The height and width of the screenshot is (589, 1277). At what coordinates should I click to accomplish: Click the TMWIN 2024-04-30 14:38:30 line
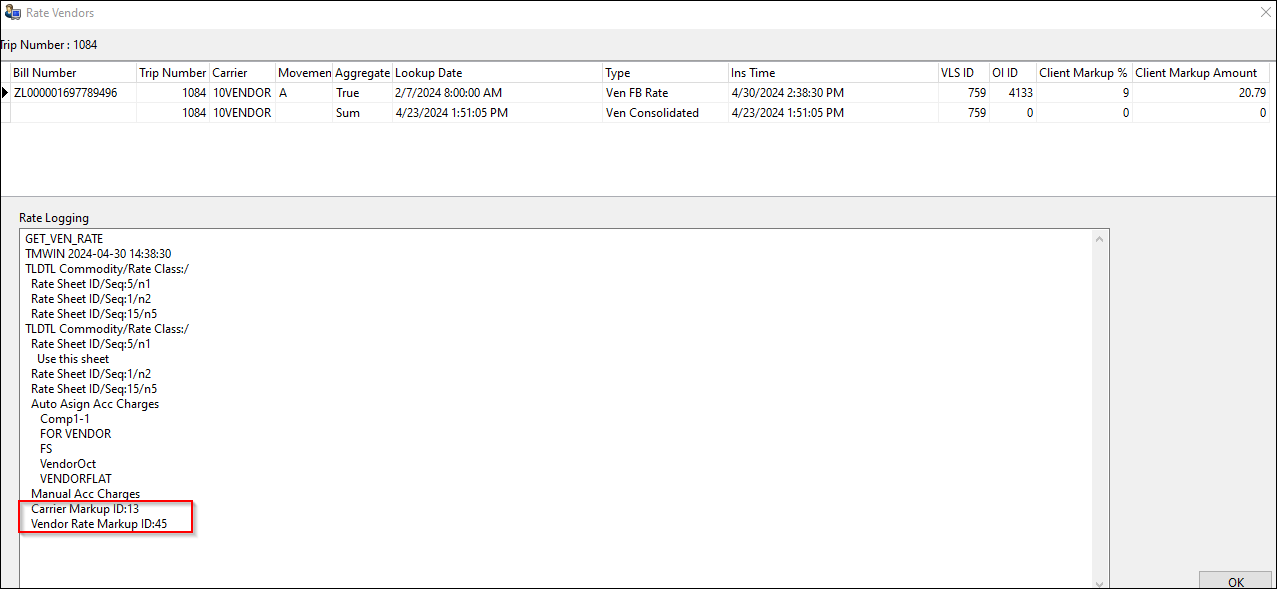[98, 254]
